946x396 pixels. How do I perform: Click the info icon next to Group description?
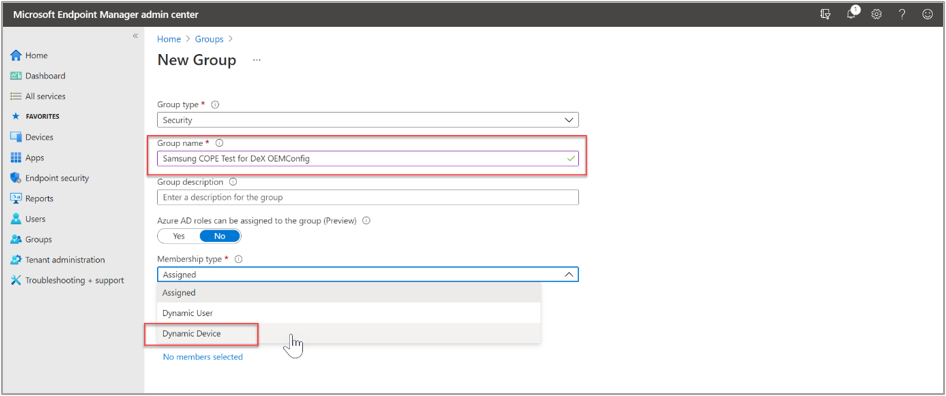tap(233, 181)
